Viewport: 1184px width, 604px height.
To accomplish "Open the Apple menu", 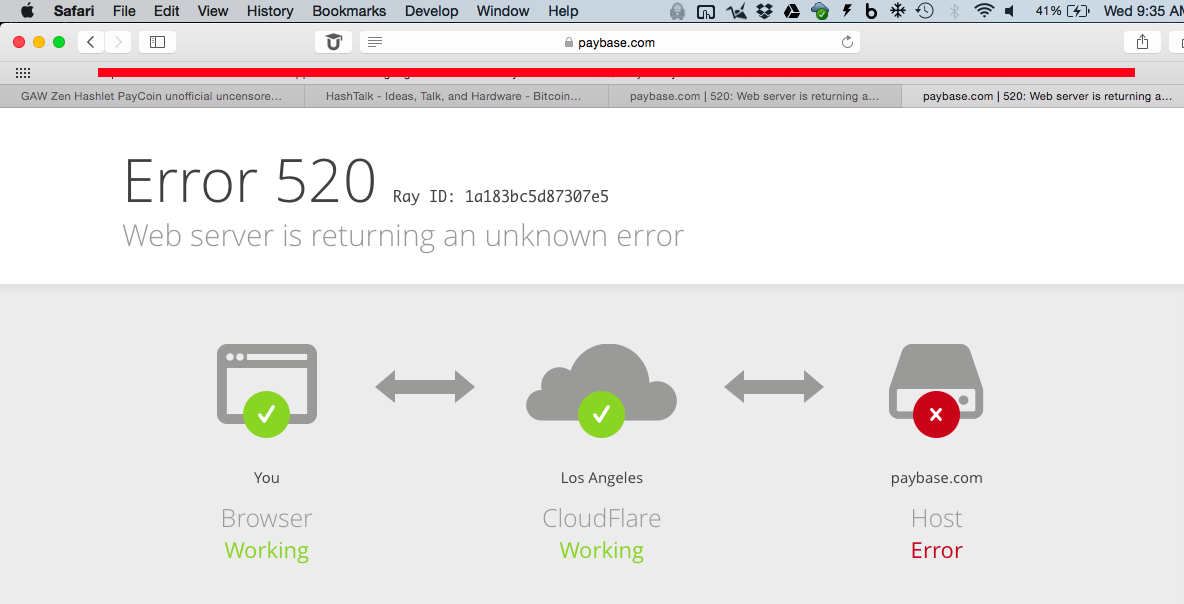I will click(x=27, y=11).
